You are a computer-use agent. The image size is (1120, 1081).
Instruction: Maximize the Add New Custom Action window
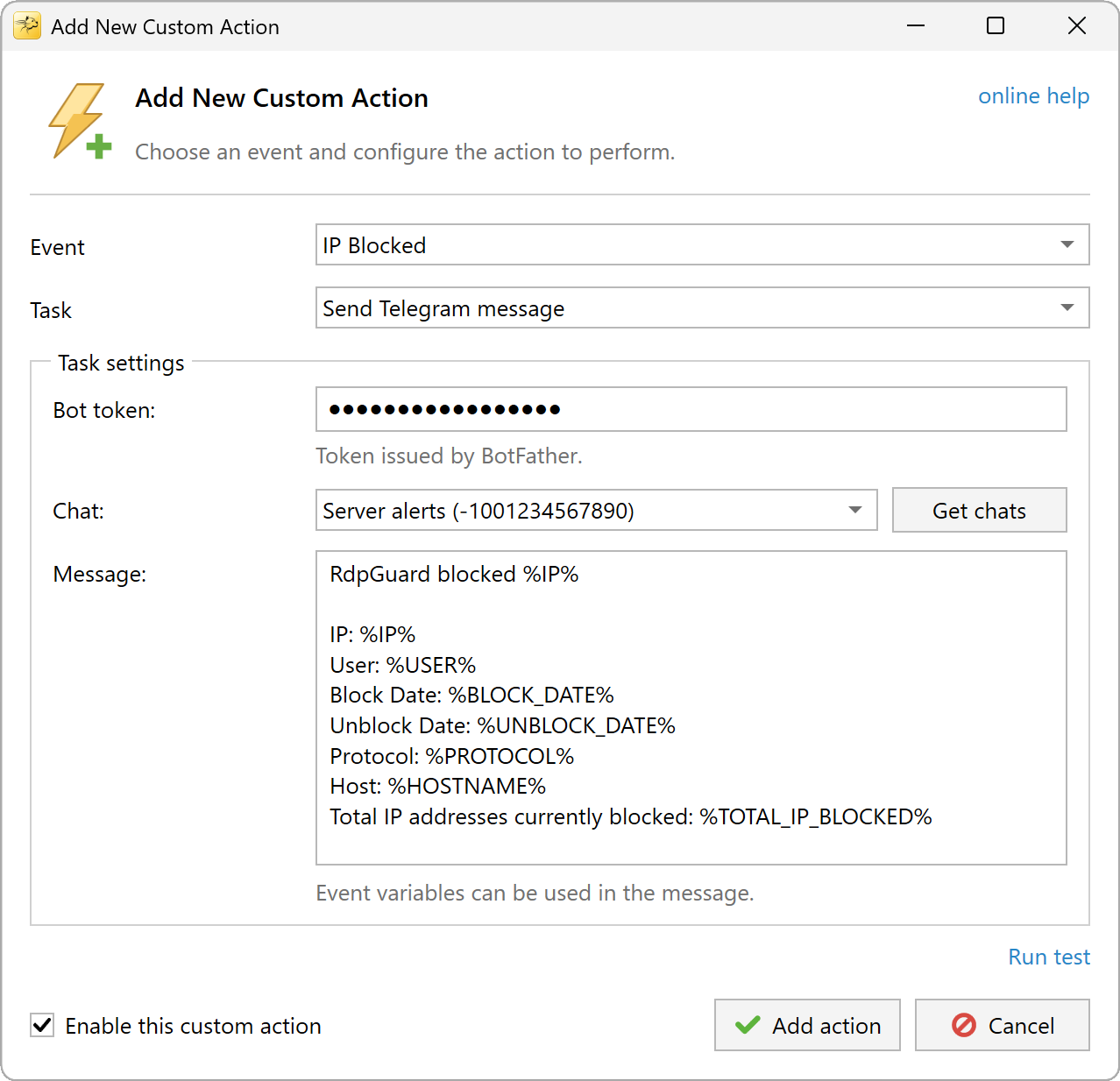pos(996,26)
